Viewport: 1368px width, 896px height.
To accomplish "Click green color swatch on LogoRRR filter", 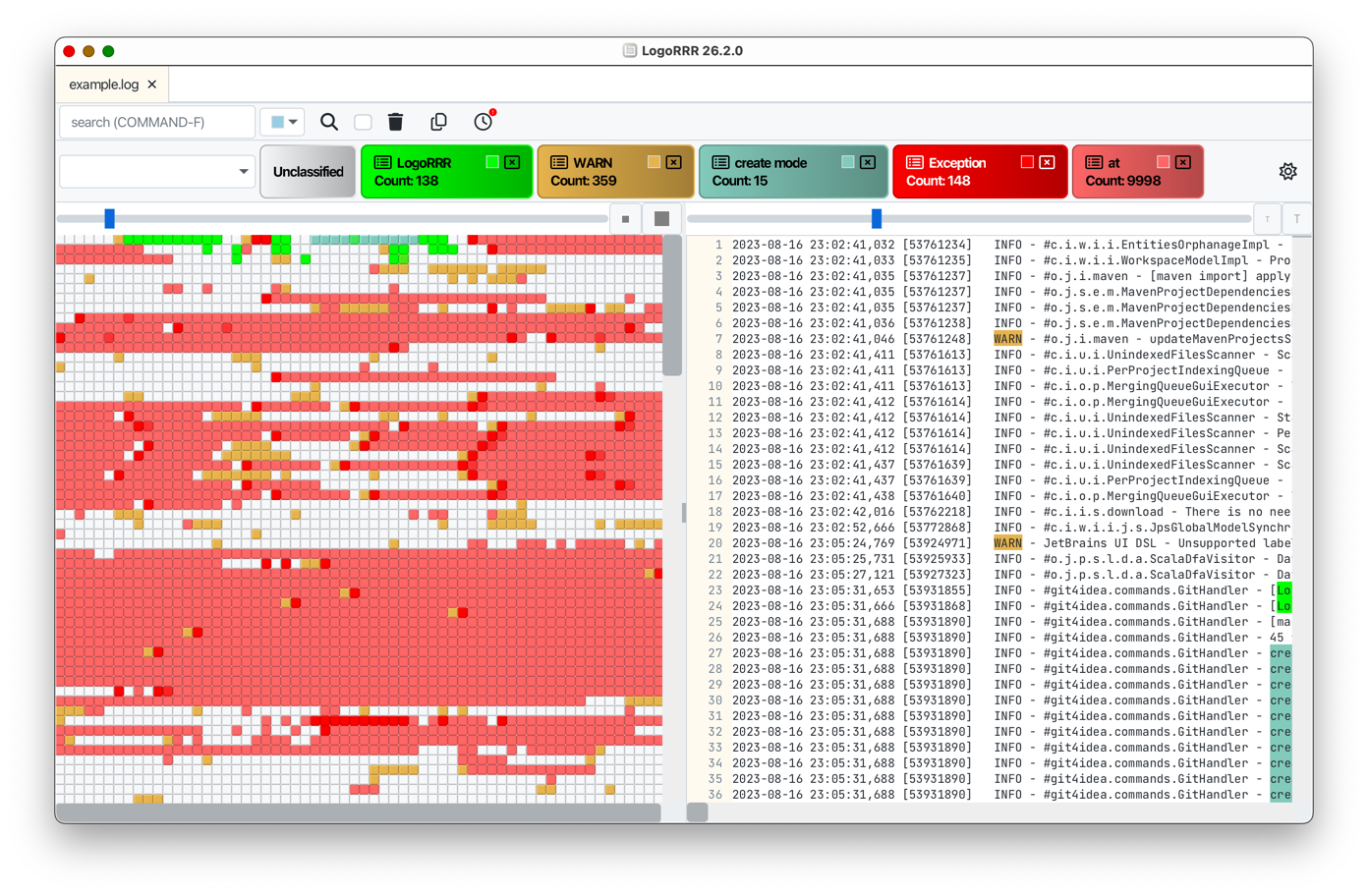I will (x=492, y=162).
